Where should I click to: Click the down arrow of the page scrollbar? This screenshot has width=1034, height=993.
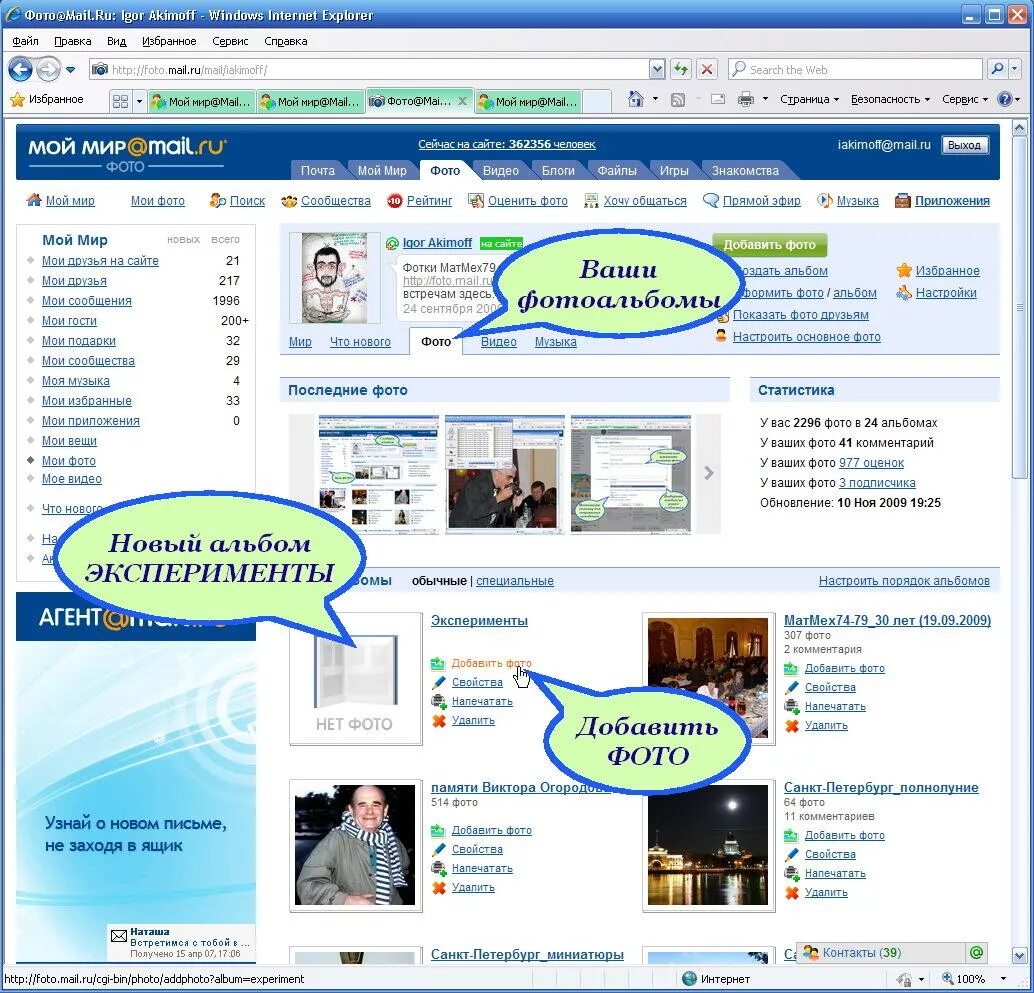click(x=1020, y=955)
